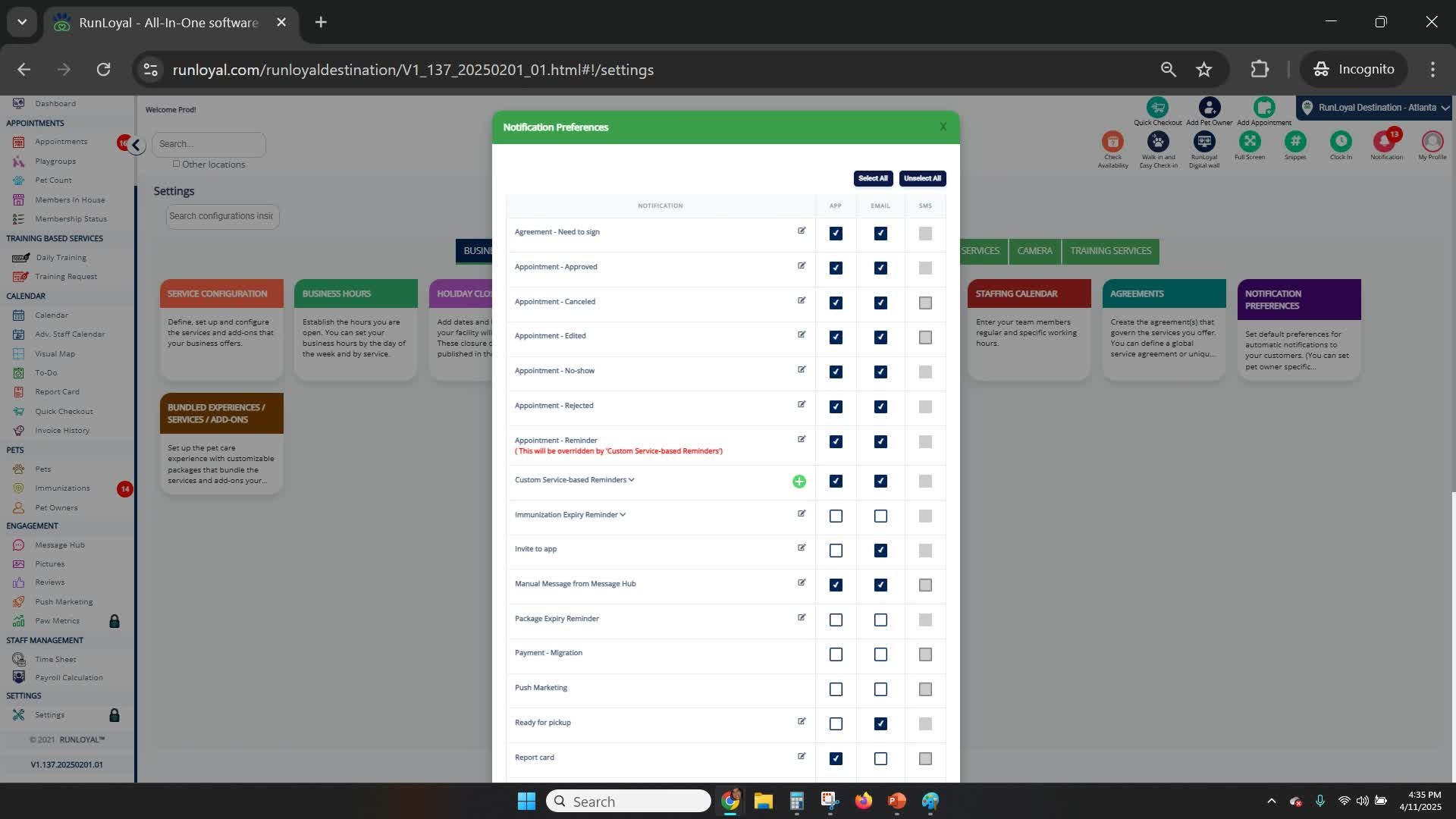Click edit icon for Report card notification
This screenshot has width=1456, height=819.
(802, 756)
